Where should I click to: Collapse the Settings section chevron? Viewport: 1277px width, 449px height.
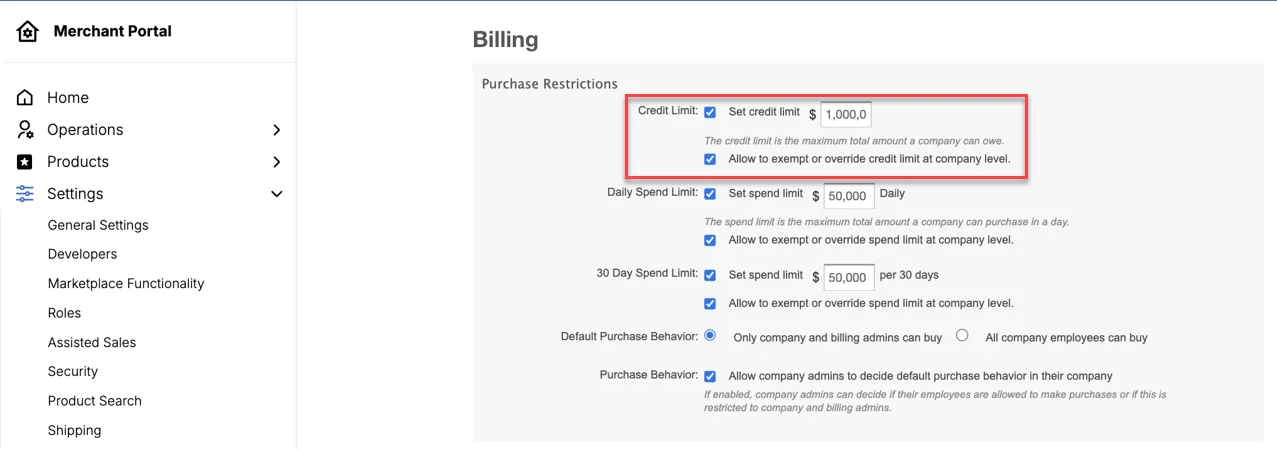[277, 194]
